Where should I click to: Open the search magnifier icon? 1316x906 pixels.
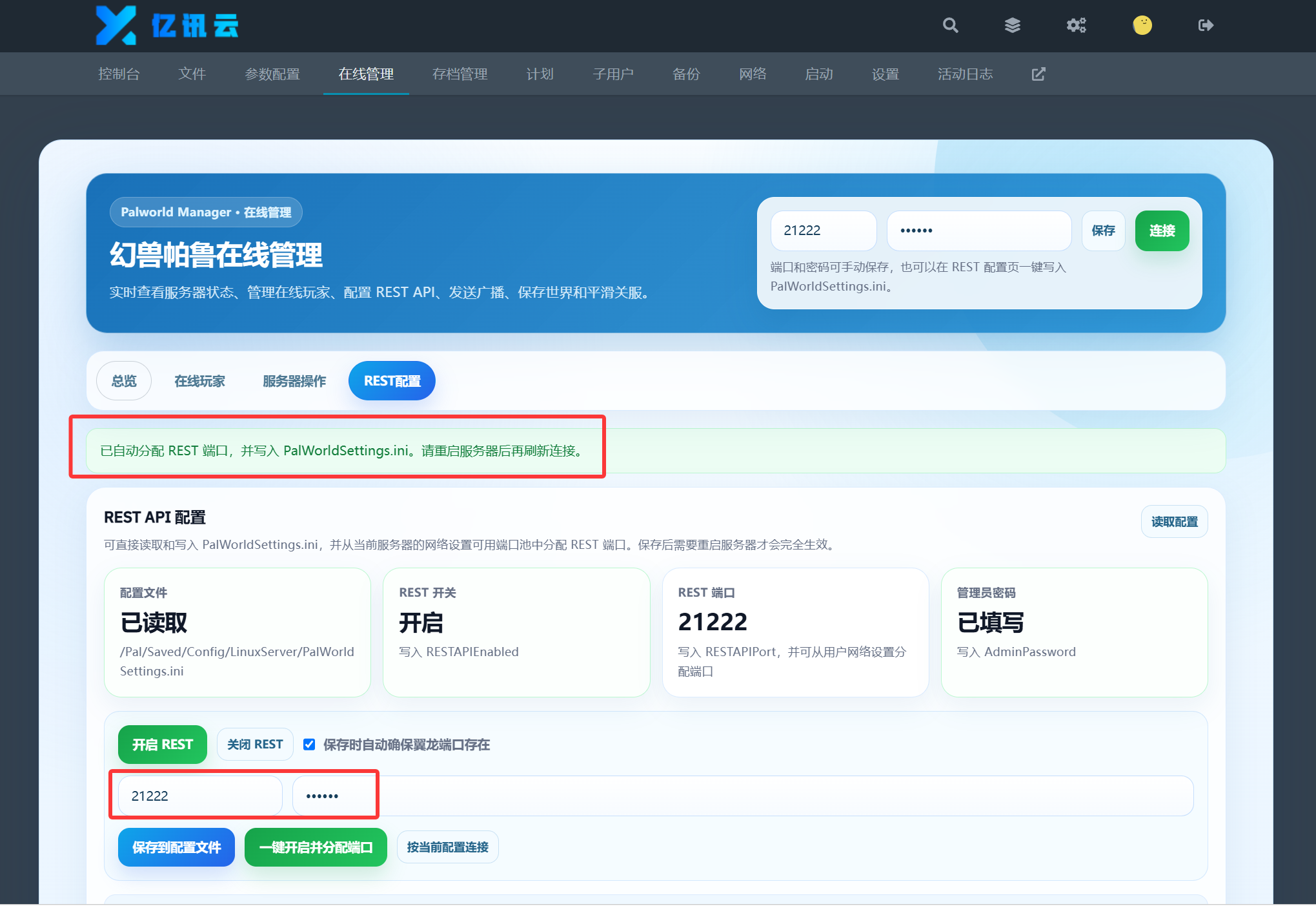pyautogui.click(x=950, y=25)
